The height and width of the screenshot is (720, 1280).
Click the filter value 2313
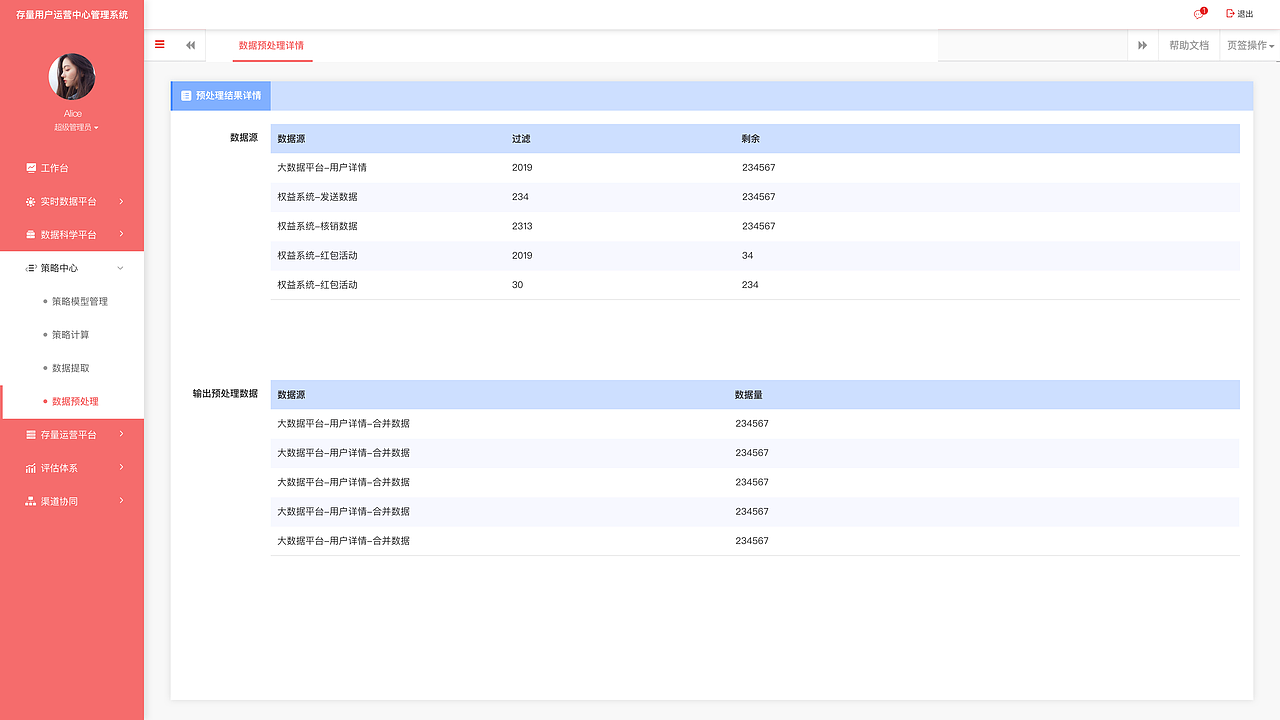522,226
